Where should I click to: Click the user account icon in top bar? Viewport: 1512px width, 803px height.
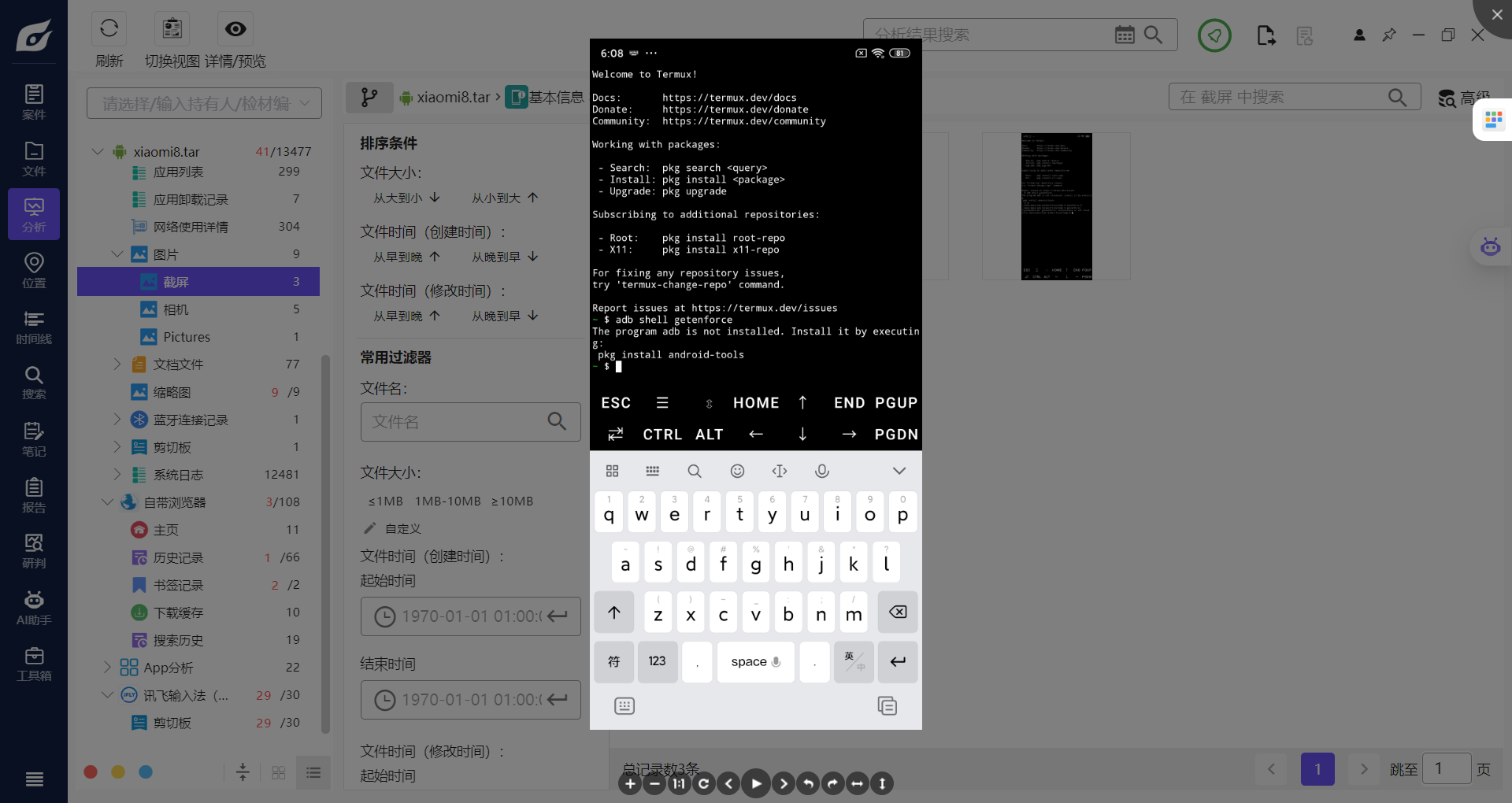pos(1359,35)
